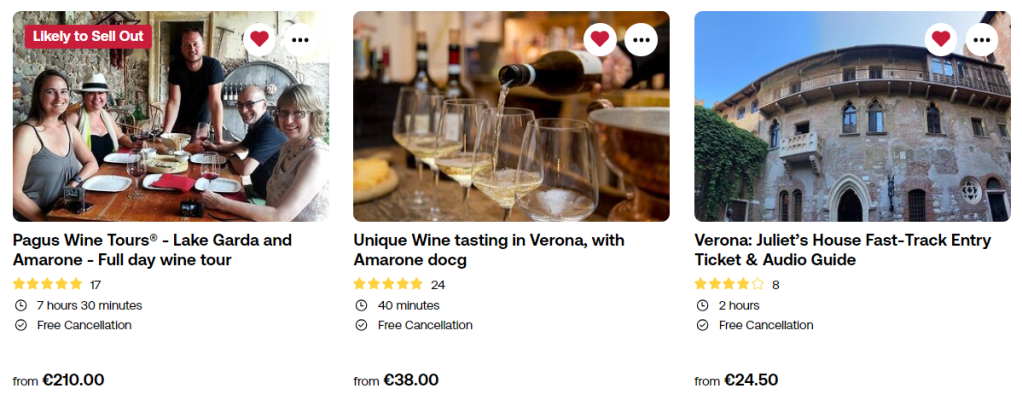Click the five-star rating on Unique Wine tasting
This screenshot has width=1022, height=406.
388,284
